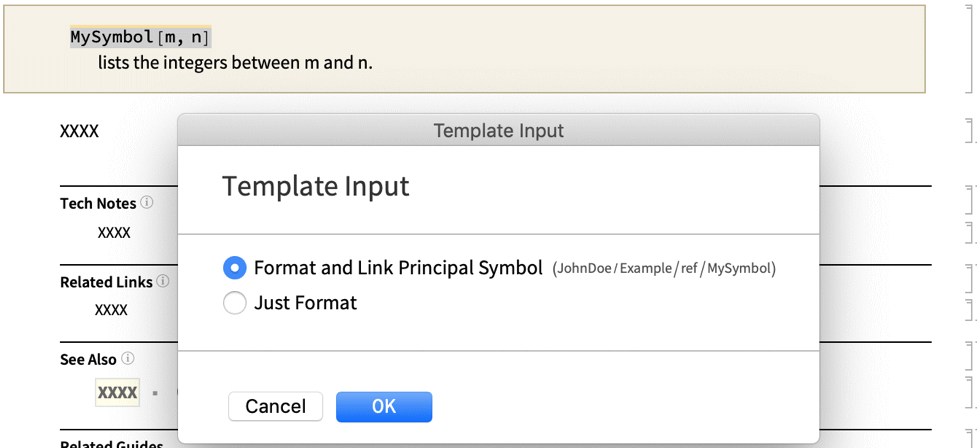This screenshot has width=978, height=448.
Task: Cancel the Template Input dialog
Action: point(275,406)
